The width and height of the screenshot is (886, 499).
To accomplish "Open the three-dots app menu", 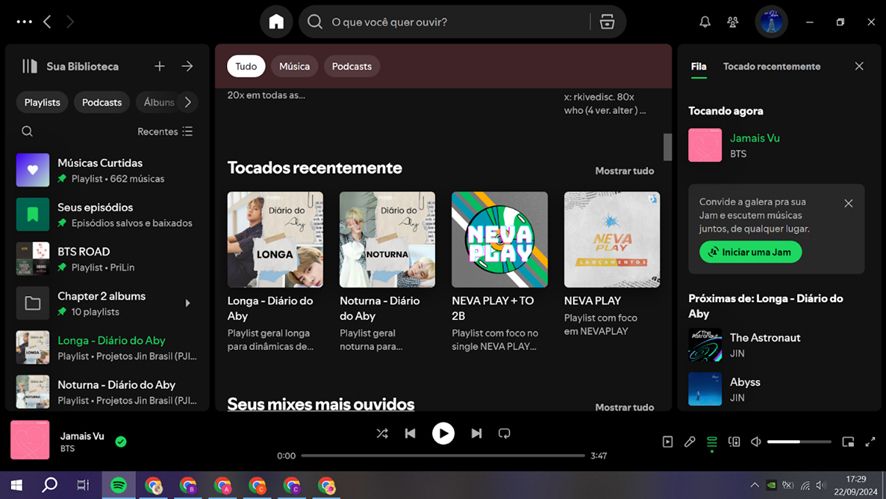I will point(24,21).
